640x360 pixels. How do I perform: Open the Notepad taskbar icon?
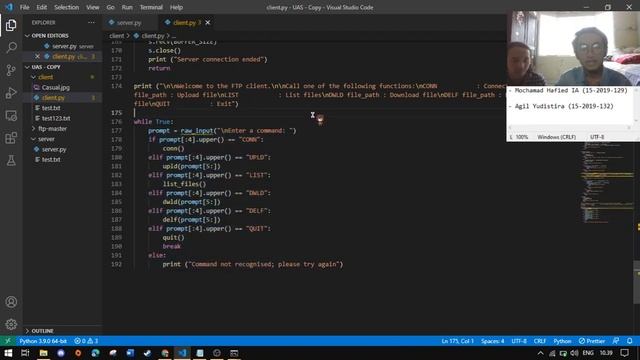pos(200,353)
